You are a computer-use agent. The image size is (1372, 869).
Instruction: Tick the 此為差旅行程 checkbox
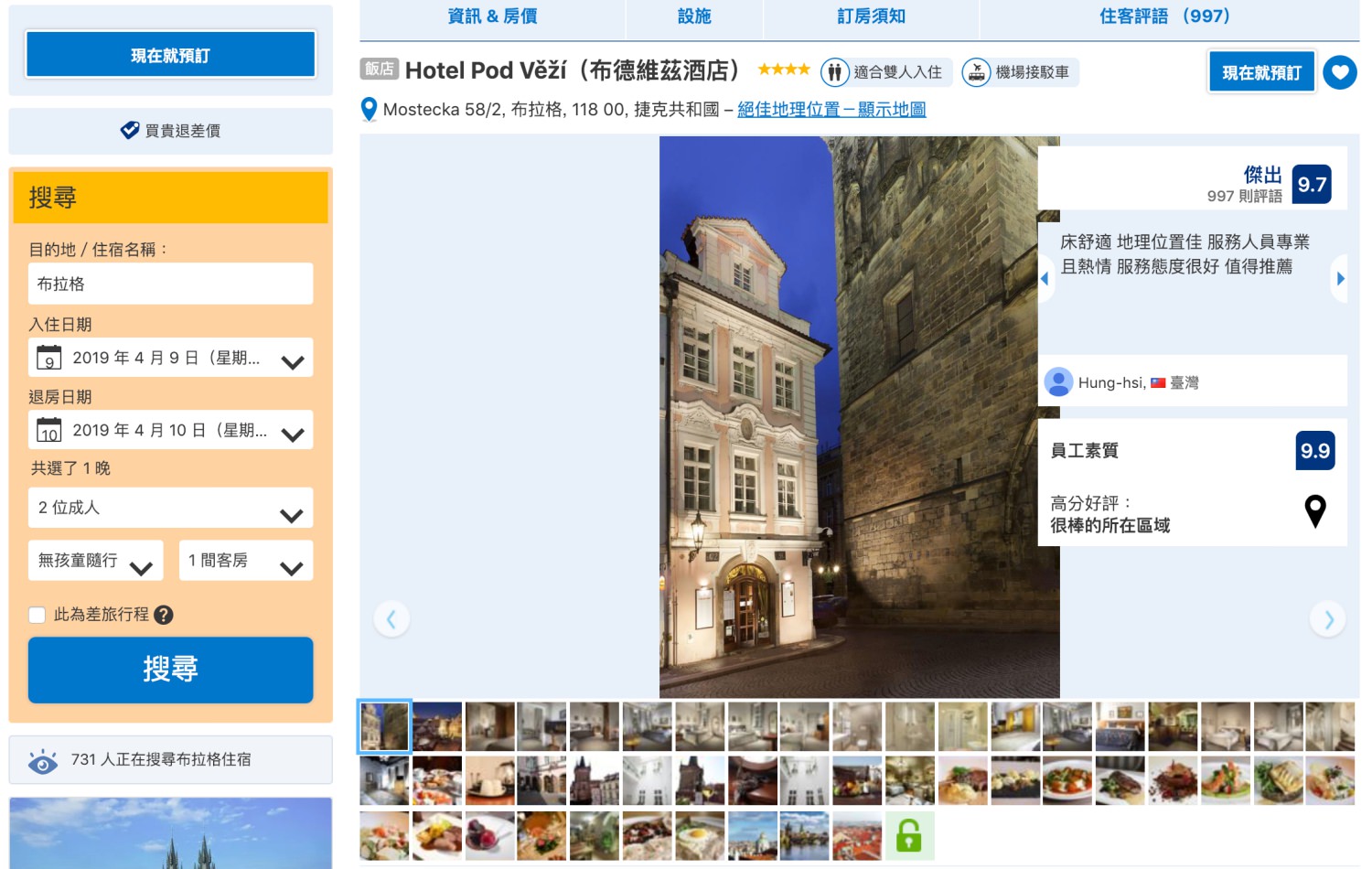(x=38, y=615)
